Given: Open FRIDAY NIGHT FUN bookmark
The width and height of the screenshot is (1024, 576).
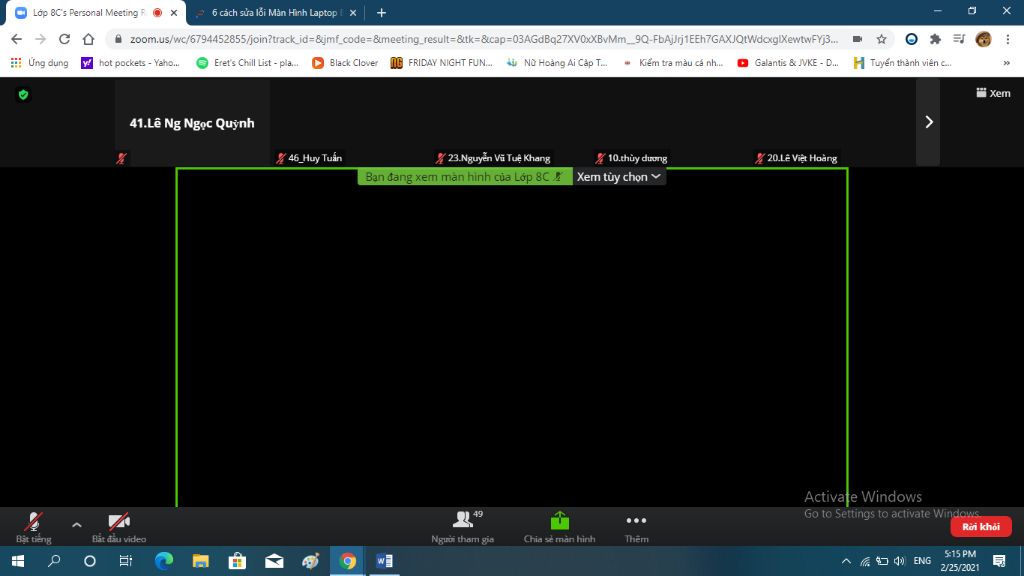Looking at the screenshot, I should pyautogui.click(x=441, y=63).
